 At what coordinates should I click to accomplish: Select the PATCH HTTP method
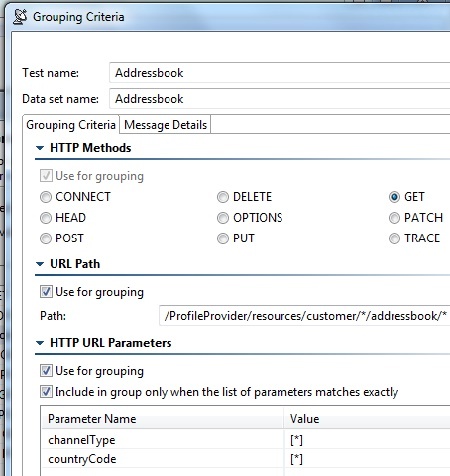394,218
